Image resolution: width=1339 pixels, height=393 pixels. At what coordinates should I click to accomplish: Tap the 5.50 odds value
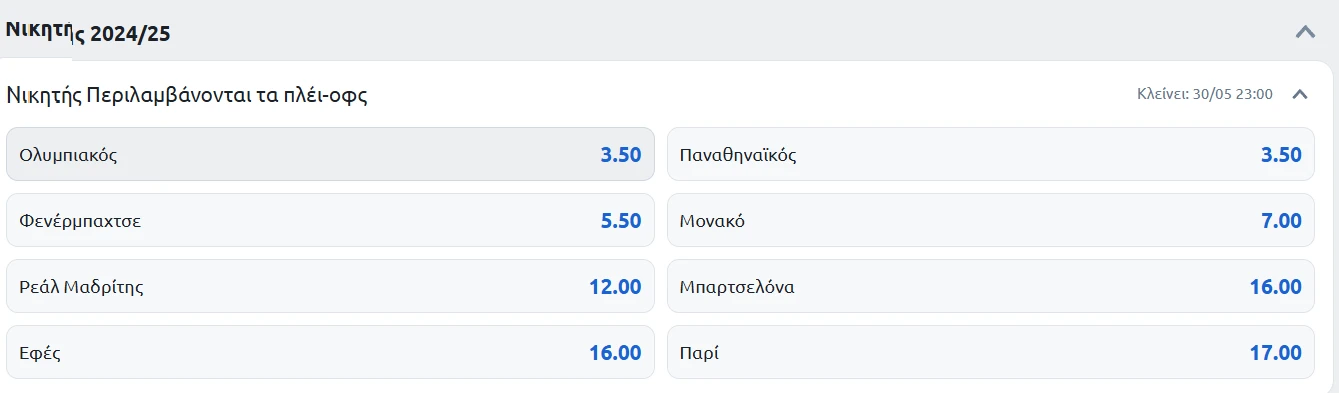pyautogui.click(x=621, y=221)
